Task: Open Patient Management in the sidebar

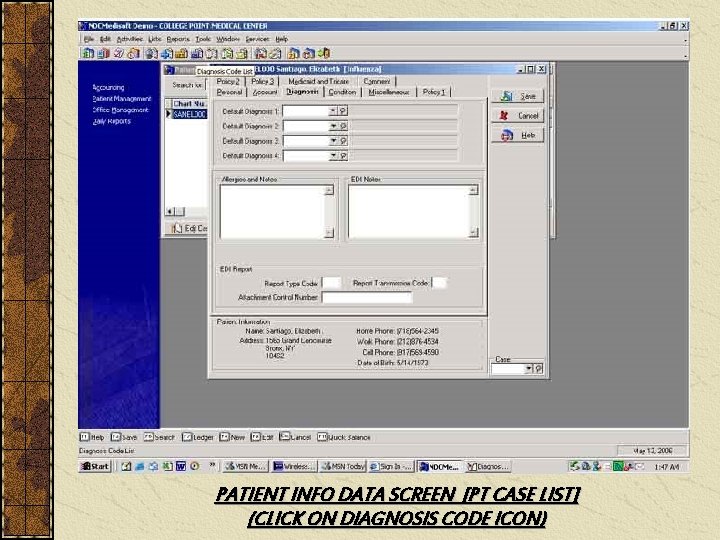Action: pyautogui.click(x=122, y=99)
